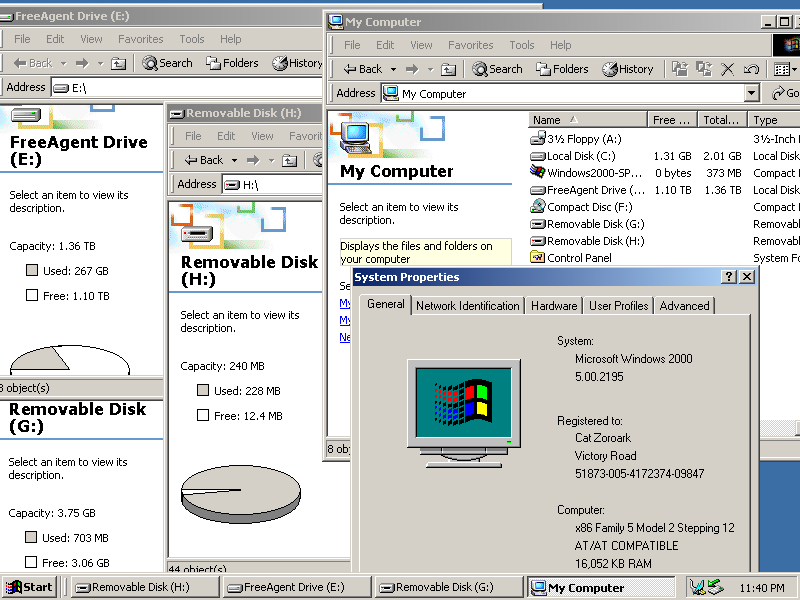This screenshot has width=800, height=600.
Task: Click the Delete X icon in My Computer toolbar
Action: click(x=727, y=69)
